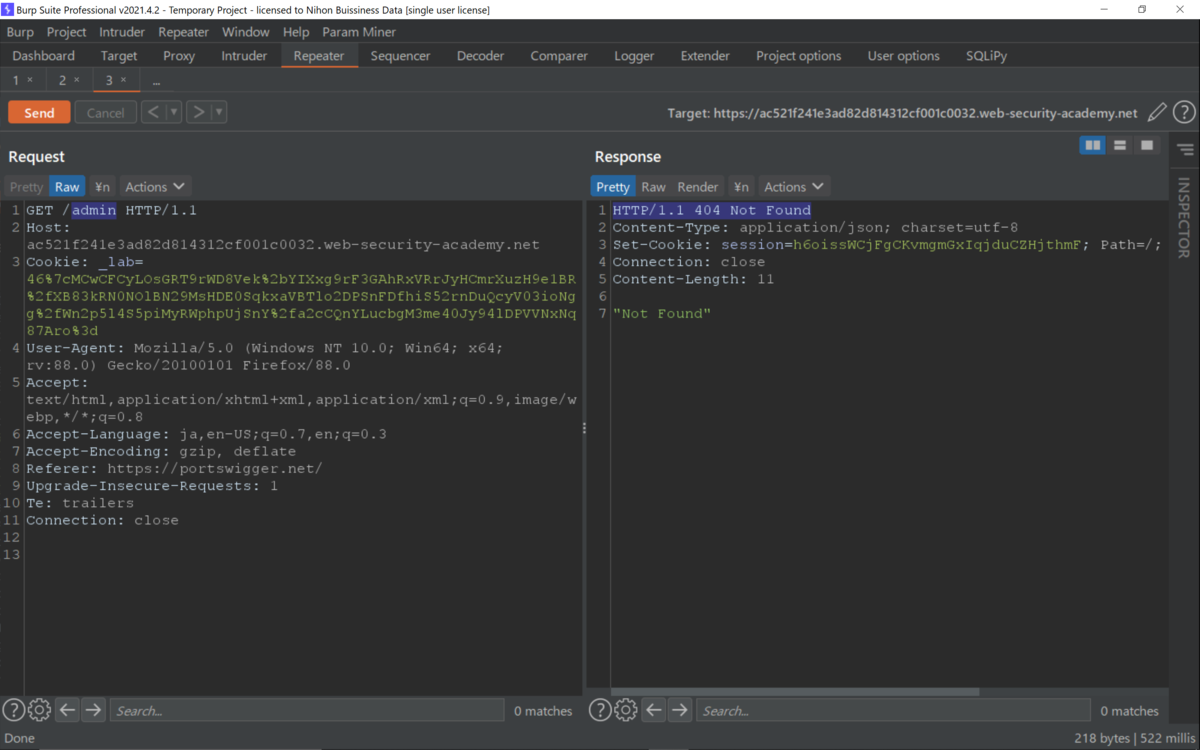Select the combined tab layout icon
This screenshot has width=1200, height=750.
[1147, 146]
